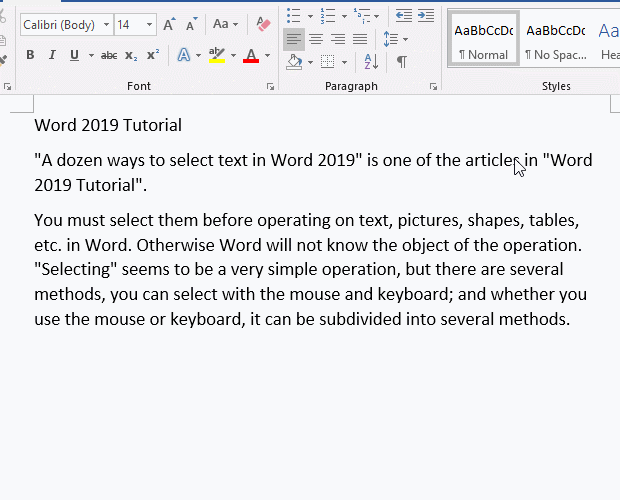Screen dimensions: 620x500
Task: Expand the font size dropdown list
Action: [x=149, y=25]
